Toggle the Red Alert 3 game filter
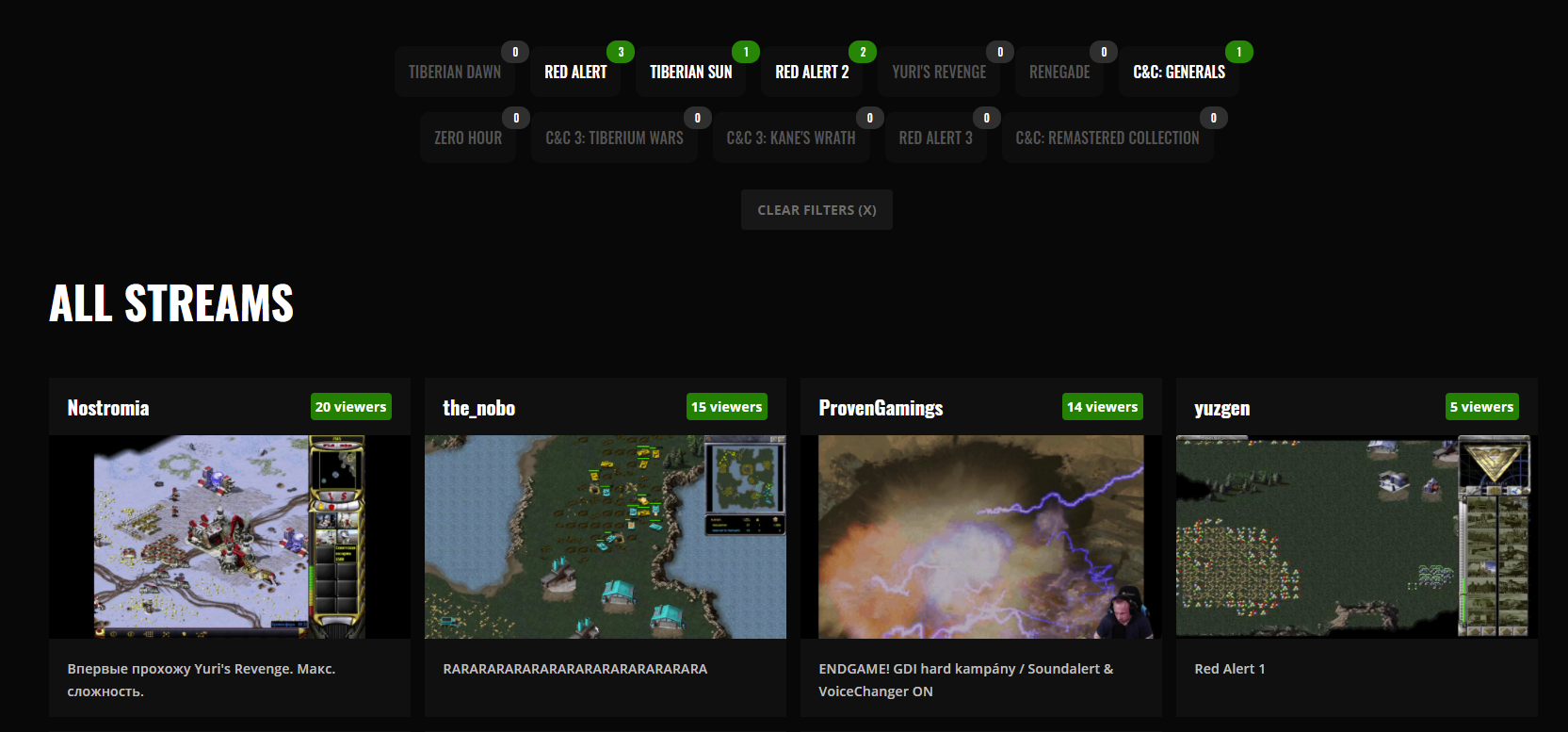This screenshot has height=732, width=1568. coord(935,138)
